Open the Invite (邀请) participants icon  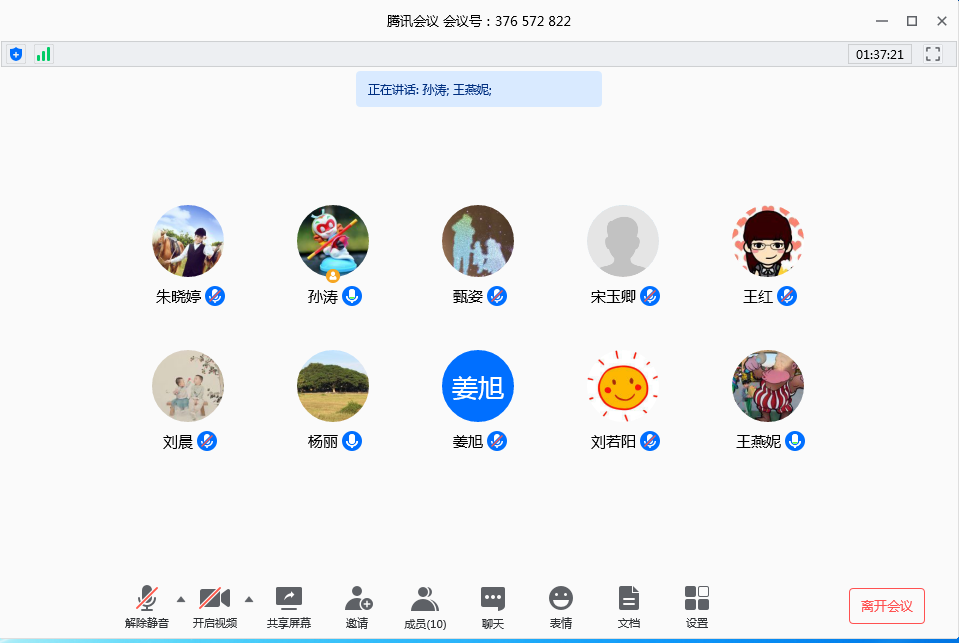[x=358, y=607]
